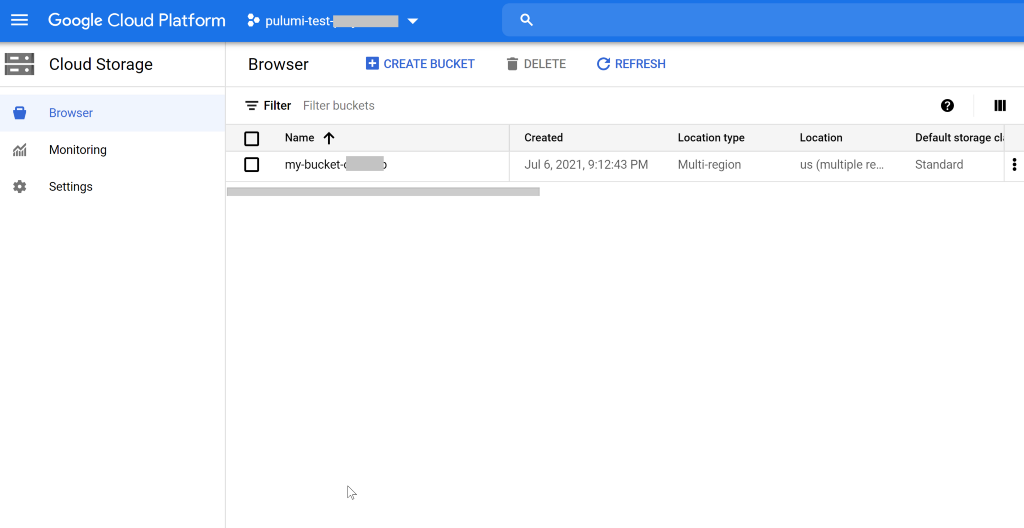Open the help question mark icon
The width and height of the screenshot is (1024, 528).
(948, 106)
